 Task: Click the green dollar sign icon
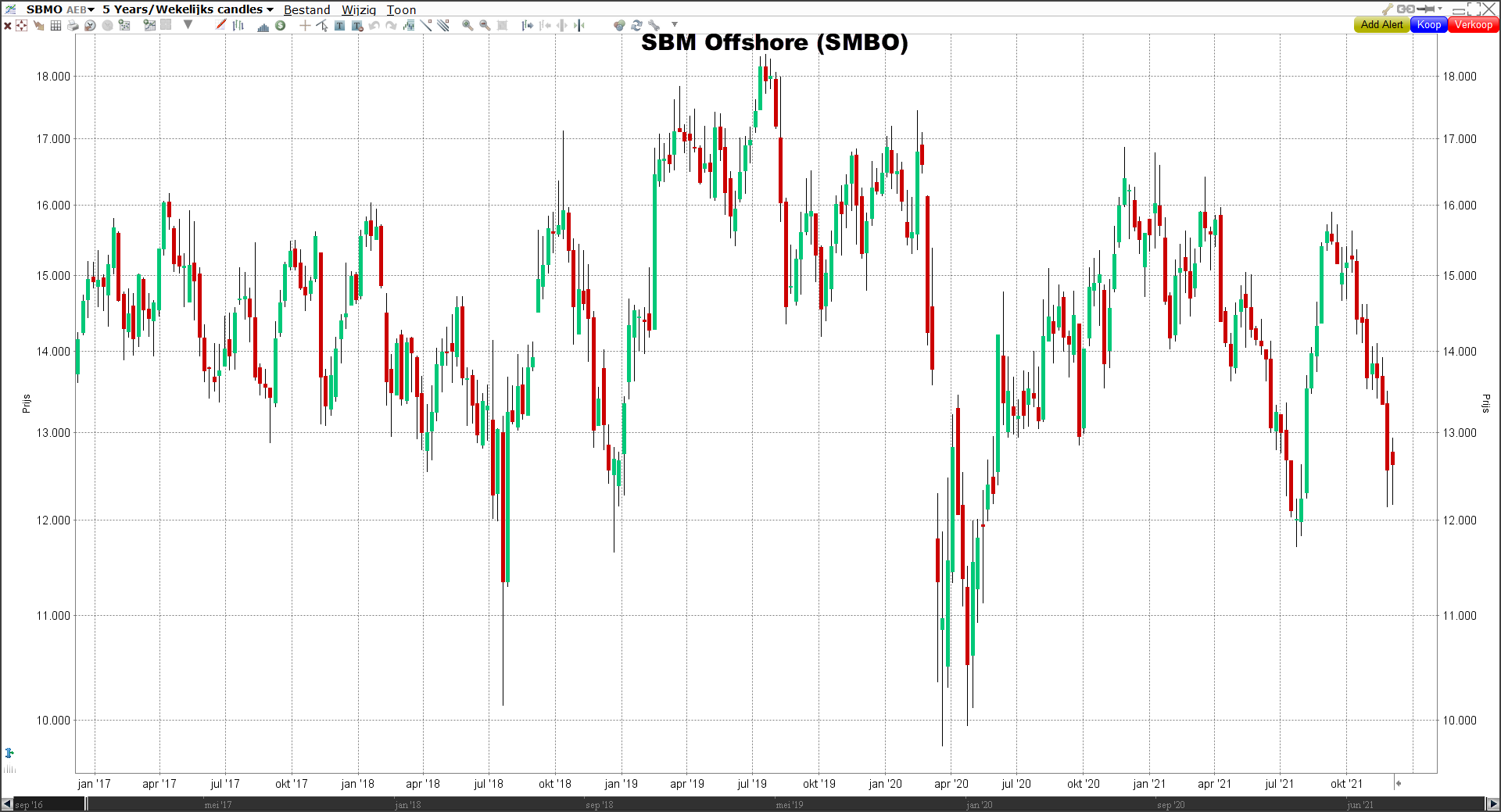click(x=280, y=25)
